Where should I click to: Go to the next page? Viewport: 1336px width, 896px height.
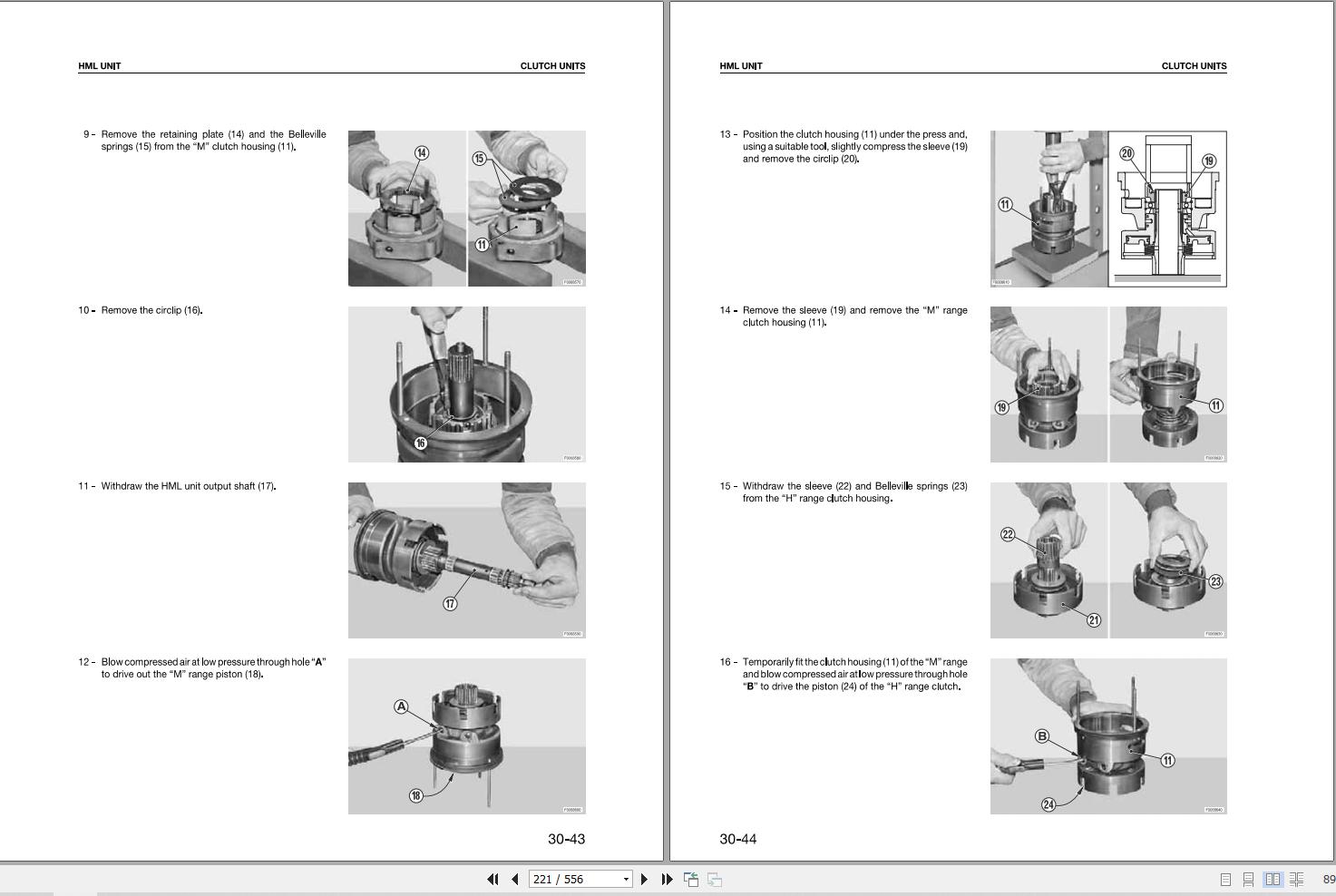coord(644,879)
